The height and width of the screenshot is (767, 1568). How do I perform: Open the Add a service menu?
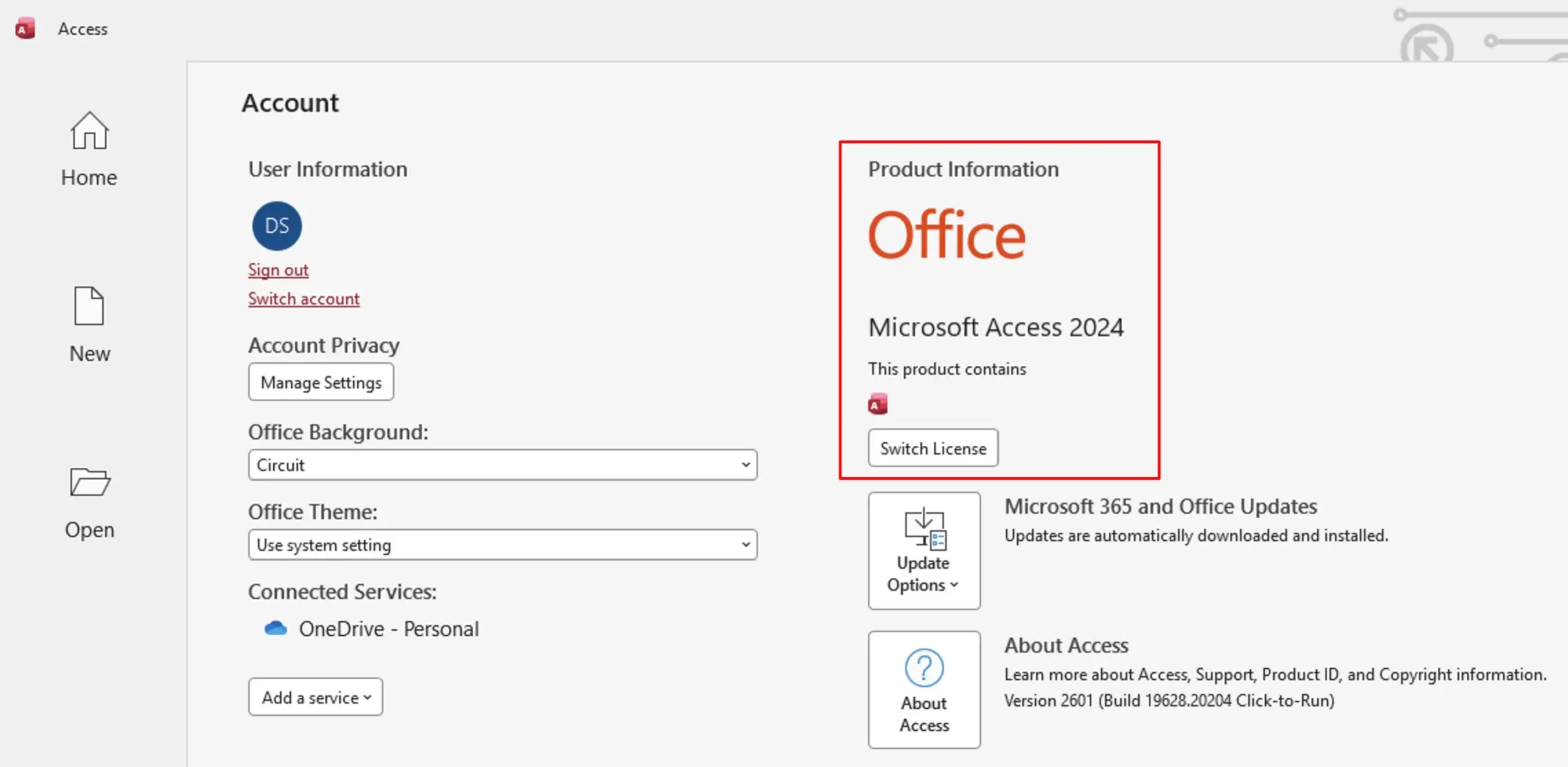(316, 697)
